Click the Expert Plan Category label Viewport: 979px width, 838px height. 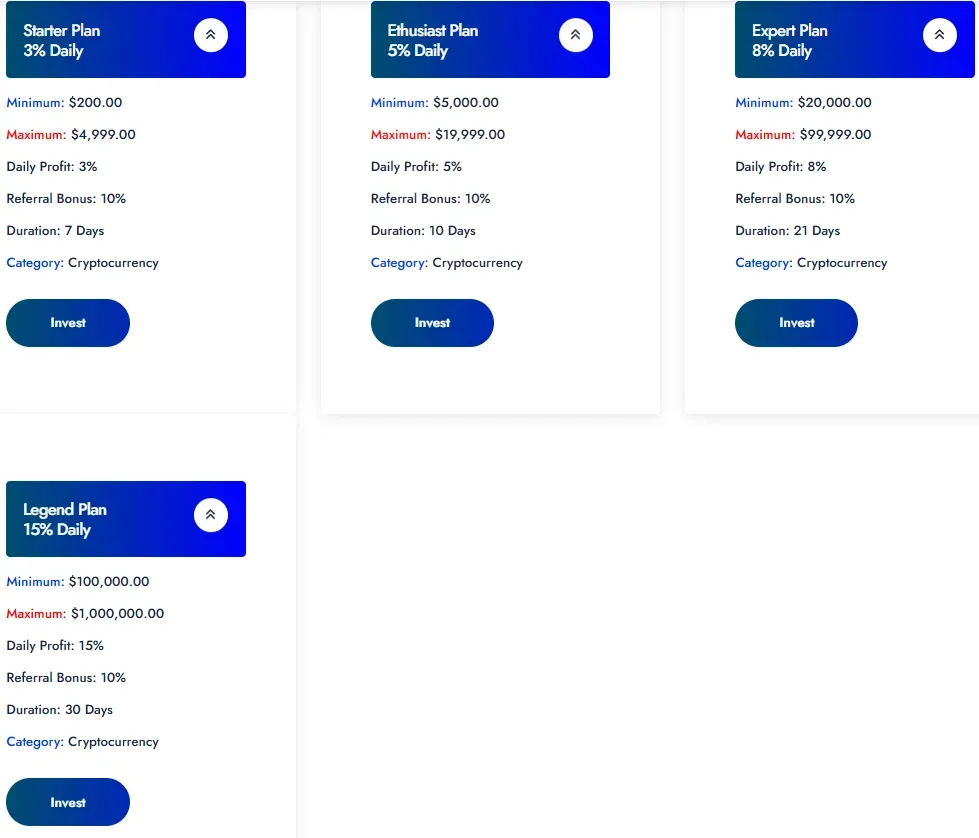[x=764, y=263]
